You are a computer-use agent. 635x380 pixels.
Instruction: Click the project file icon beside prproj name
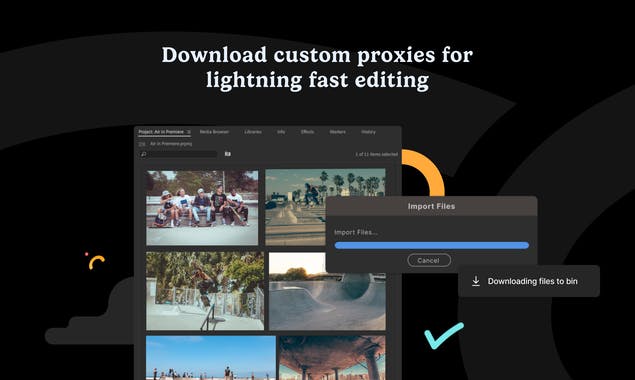tap(142, 144)
